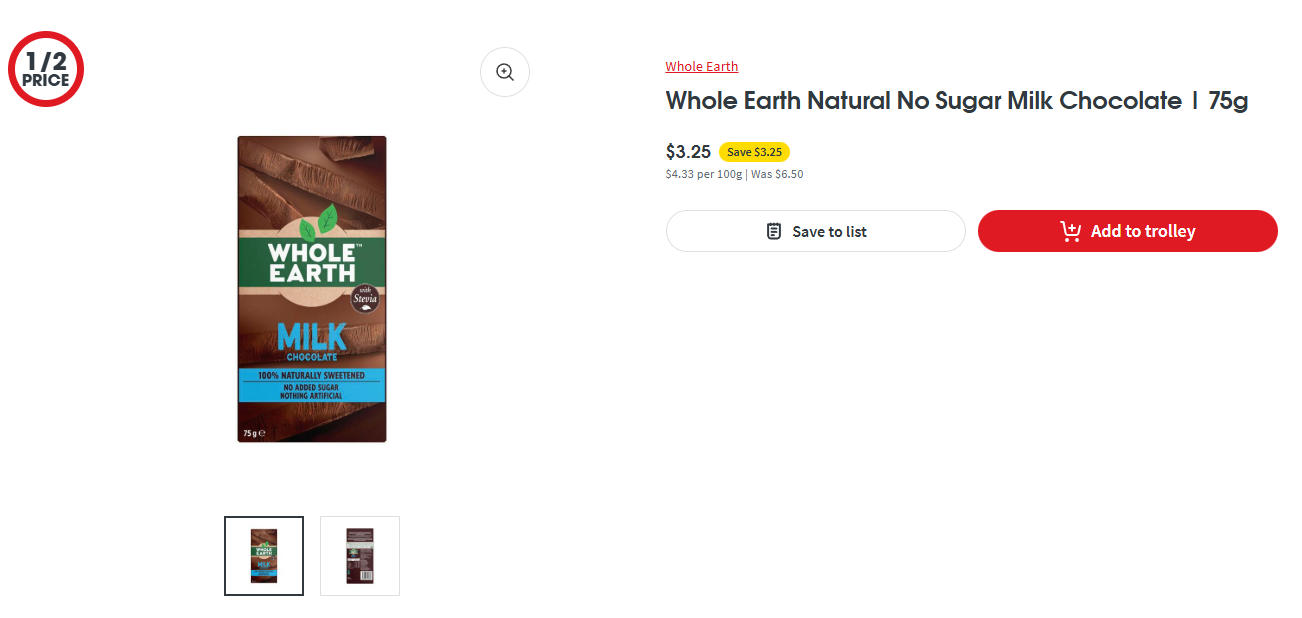Viewport: 1302px width, 618px height.
Task: Click the blue MILK text on the package
Action: pyautogui.click(x=311, y=336)
